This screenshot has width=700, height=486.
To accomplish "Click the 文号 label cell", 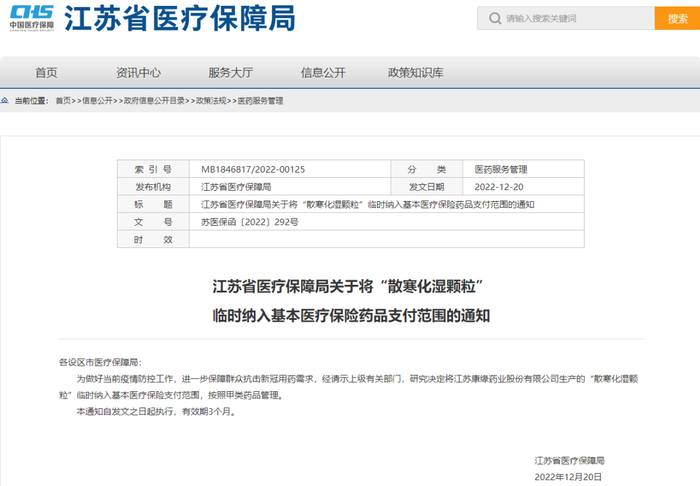I will pos(153,222).
